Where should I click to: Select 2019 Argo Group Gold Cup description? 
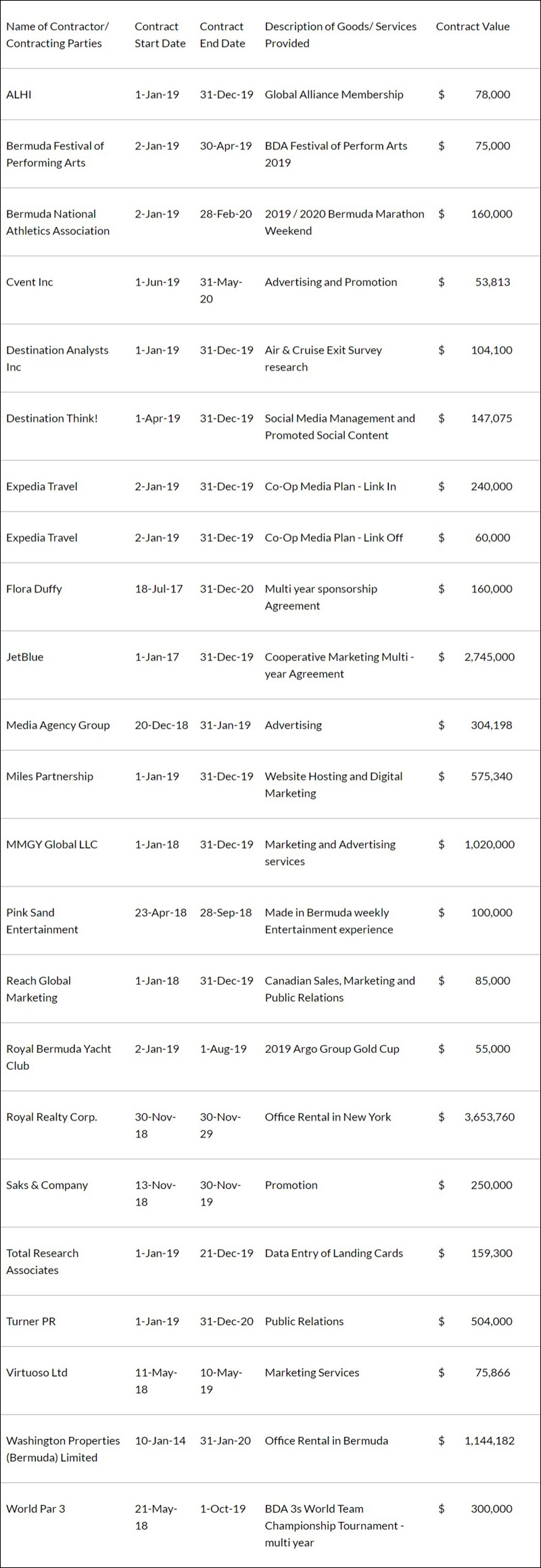(332, 1049)
